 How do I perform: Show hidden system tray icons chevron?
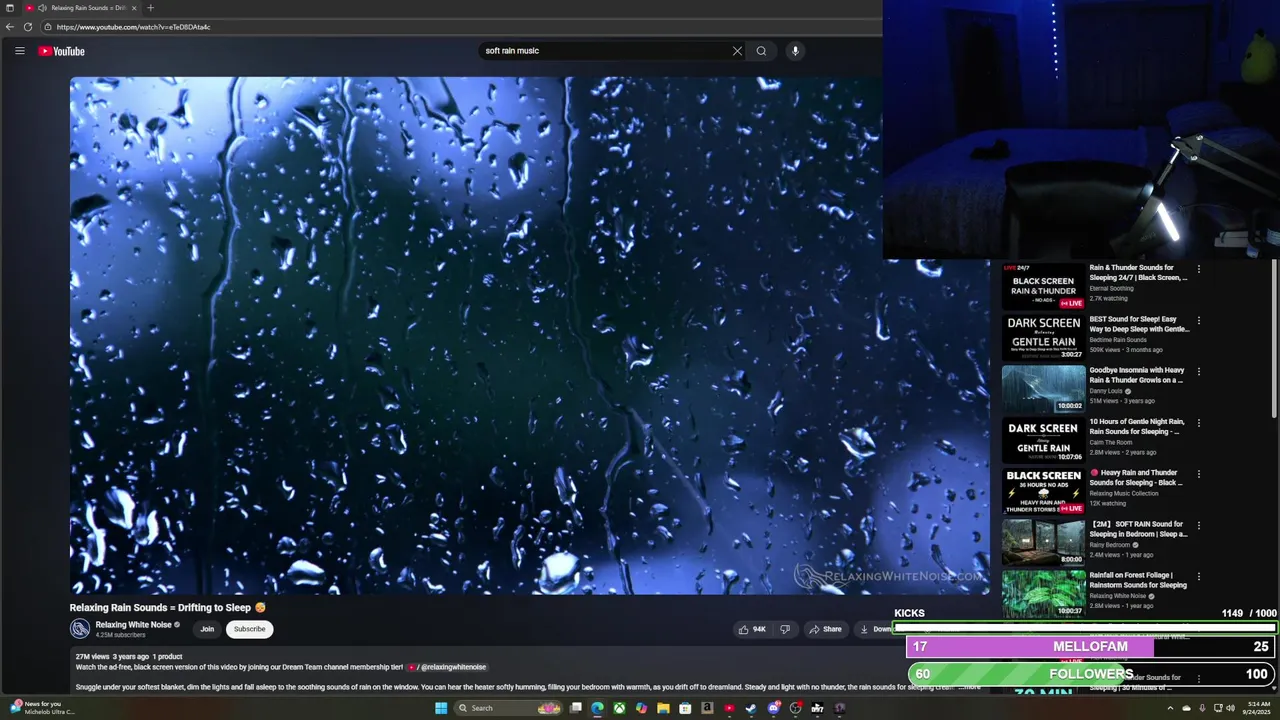tap(1170, 708)
